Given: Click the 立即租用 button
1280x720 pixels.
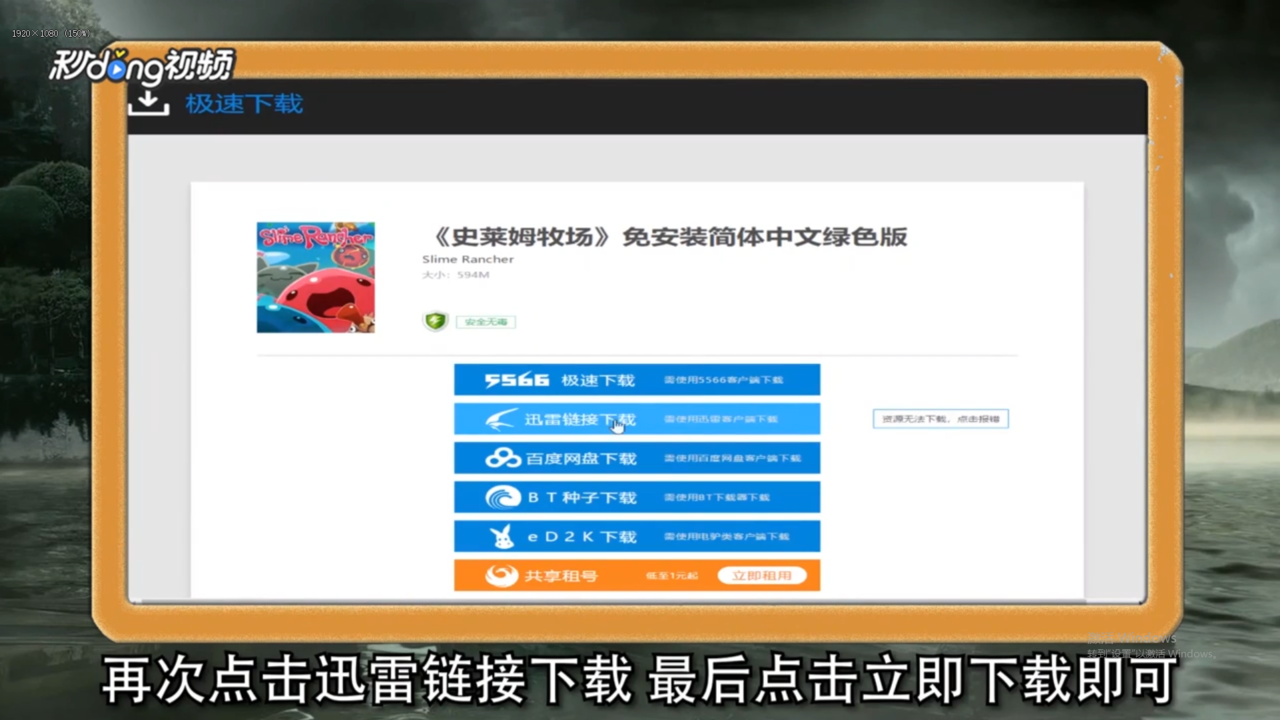Looking at the screenshot, I should point(761,576).
